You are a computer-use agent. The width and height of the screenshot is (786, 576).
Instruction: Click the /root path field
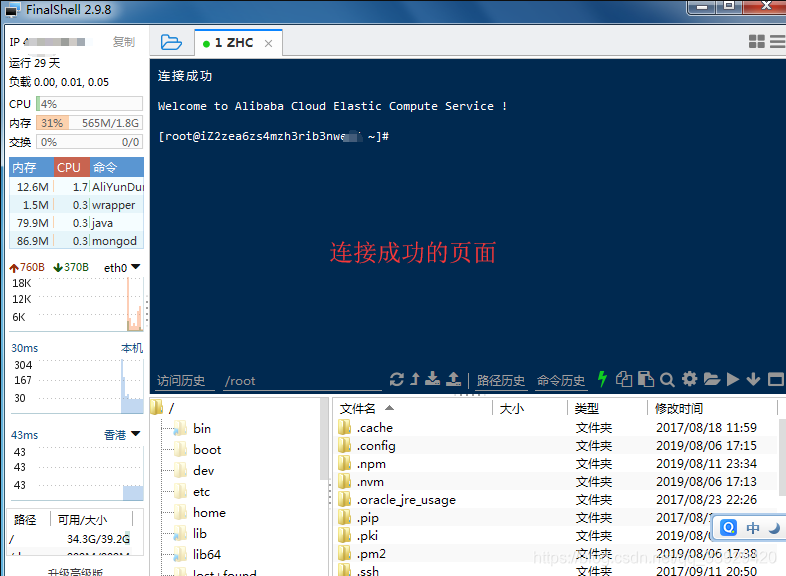pyautogui.click(x=302, y=381)
